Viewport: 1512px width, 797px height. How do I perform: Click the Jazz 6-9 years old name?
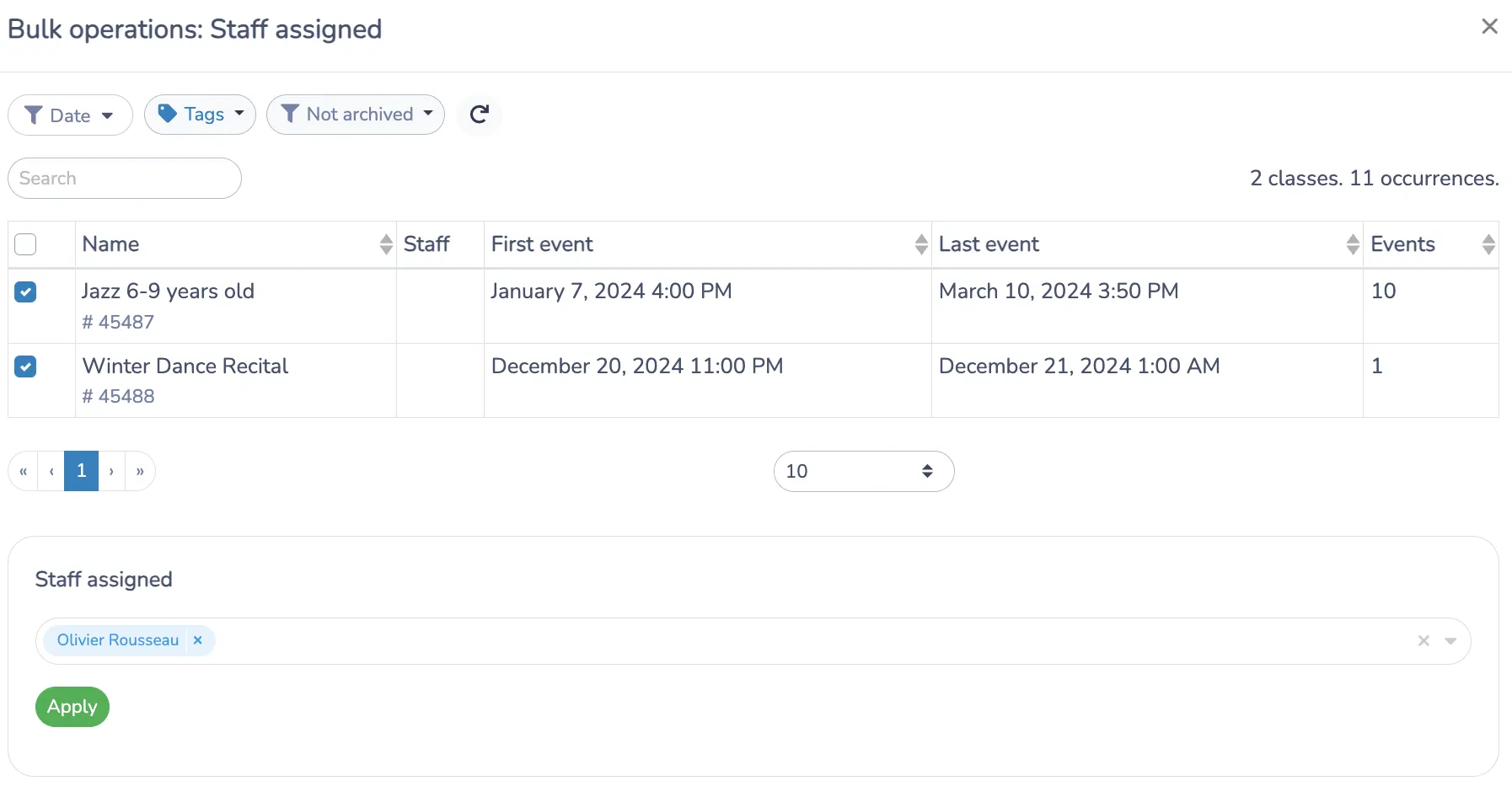tap(168, 292)
